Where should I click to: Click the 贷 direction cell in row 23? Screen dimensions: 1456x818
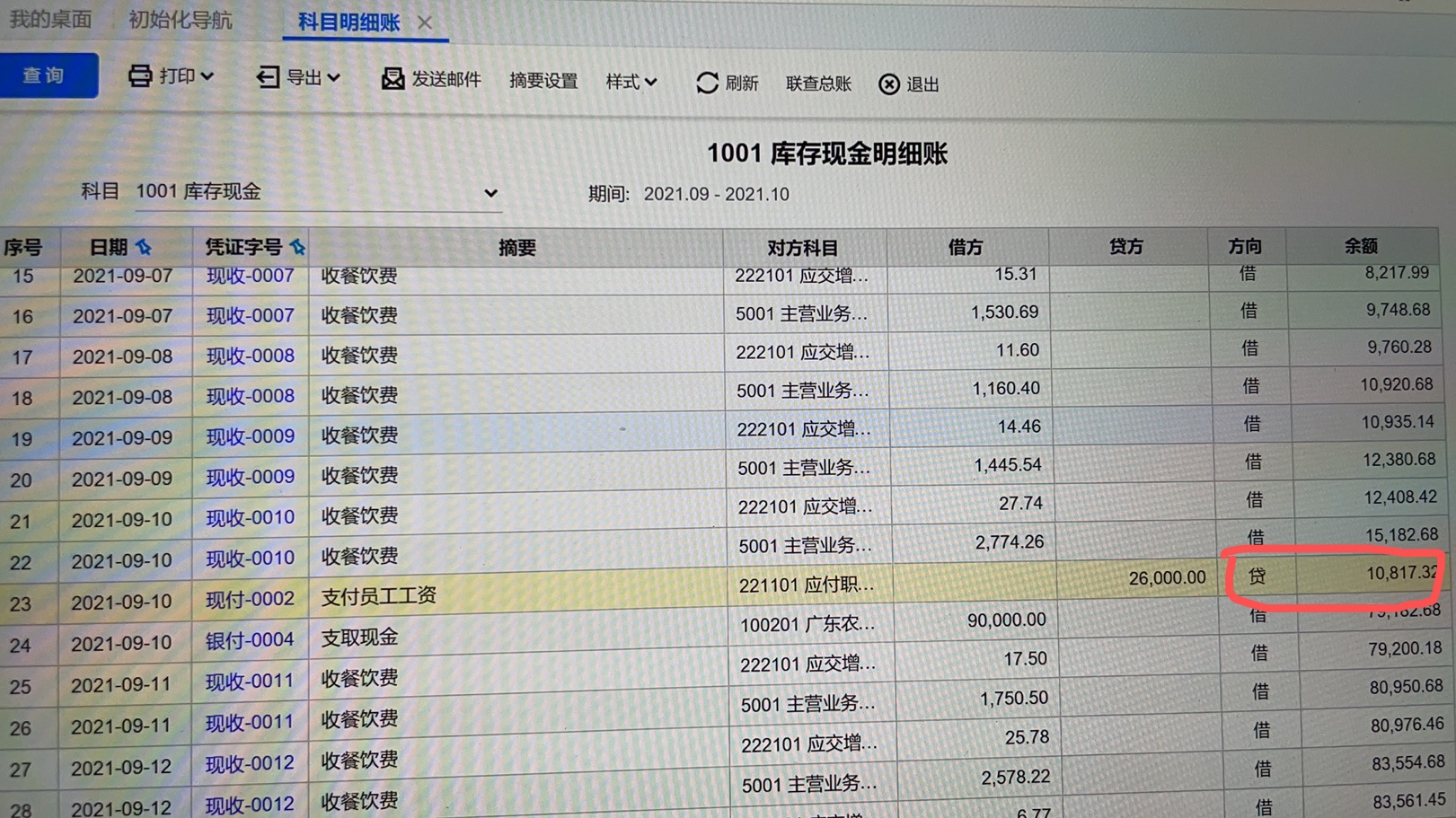pyautogui.click(x=1257, y=576)
